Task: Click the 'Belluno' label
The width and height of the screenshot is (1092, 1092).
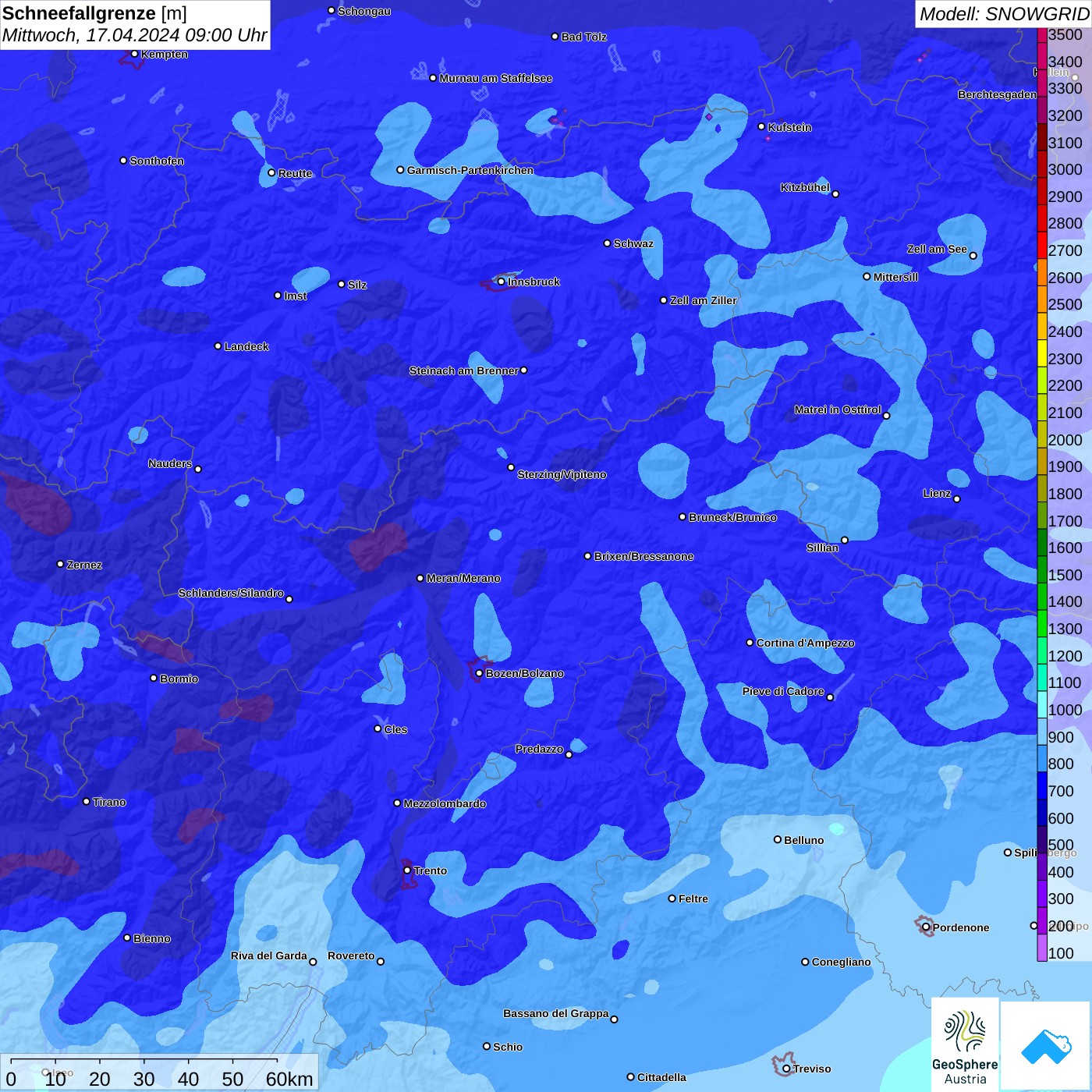Action: click(x=803, y=840)
